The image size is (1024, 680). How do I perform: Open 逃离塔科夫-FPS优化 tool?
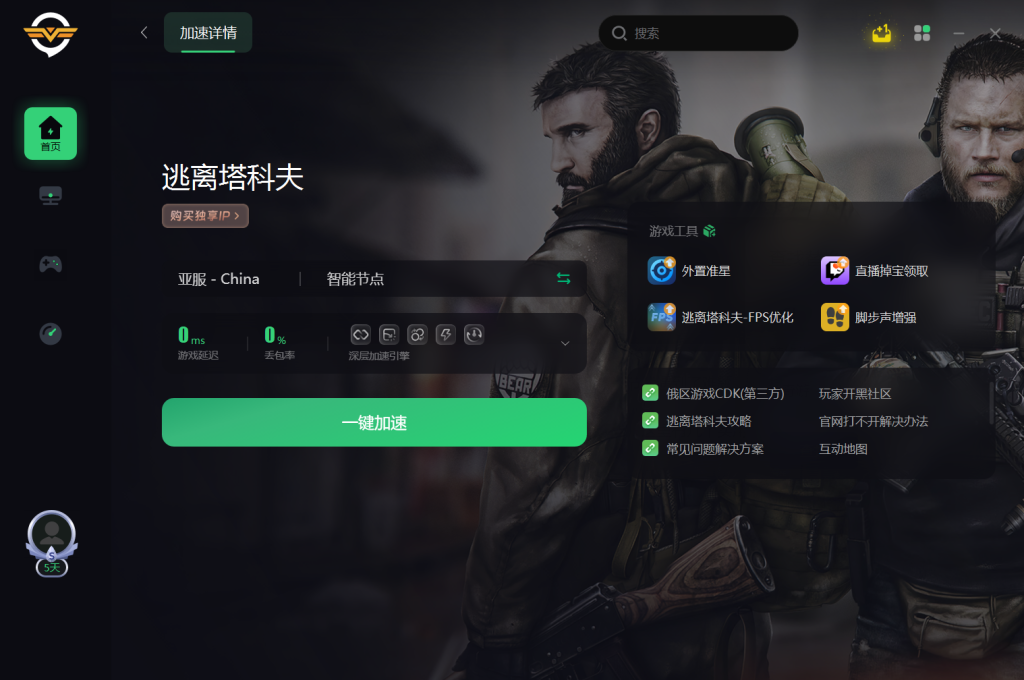click(720, 317)
